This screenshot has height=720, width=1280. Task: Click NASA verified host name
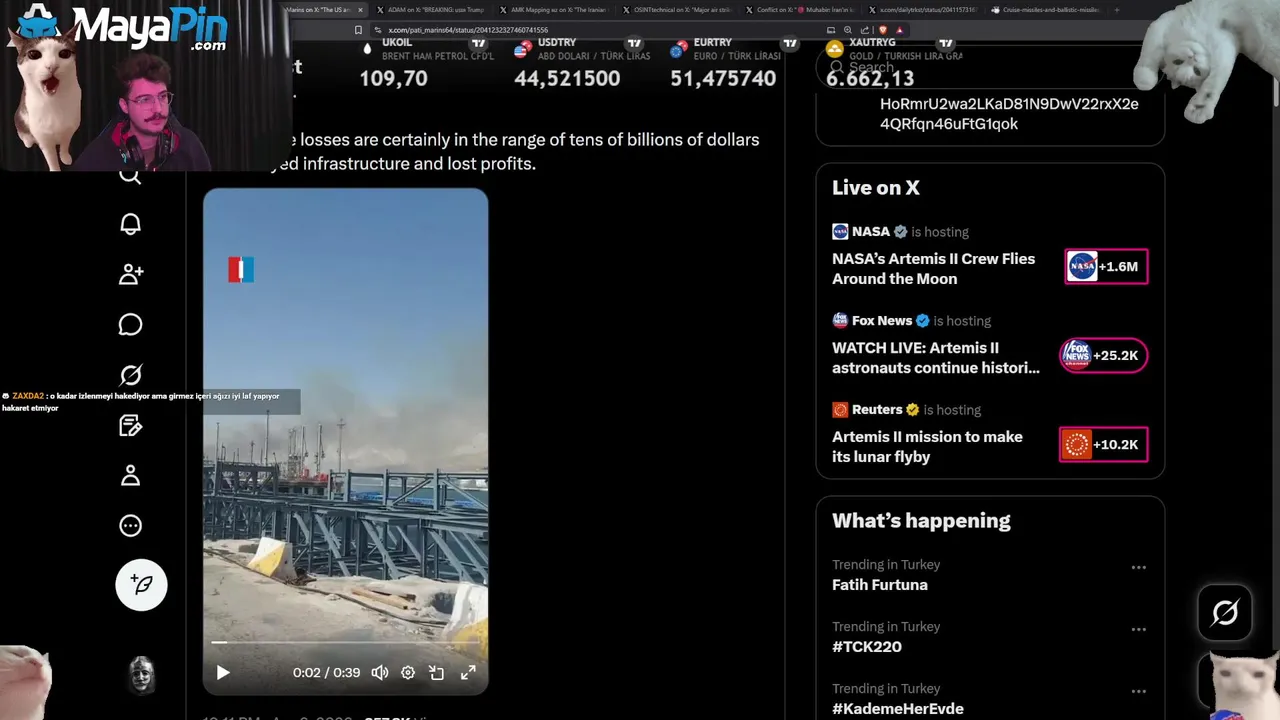pos(870,231)
